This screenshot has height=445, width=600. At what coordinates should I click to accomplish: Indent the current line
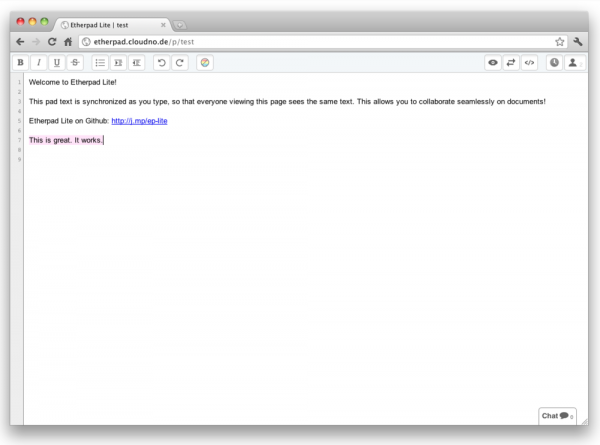click(118, 62)
